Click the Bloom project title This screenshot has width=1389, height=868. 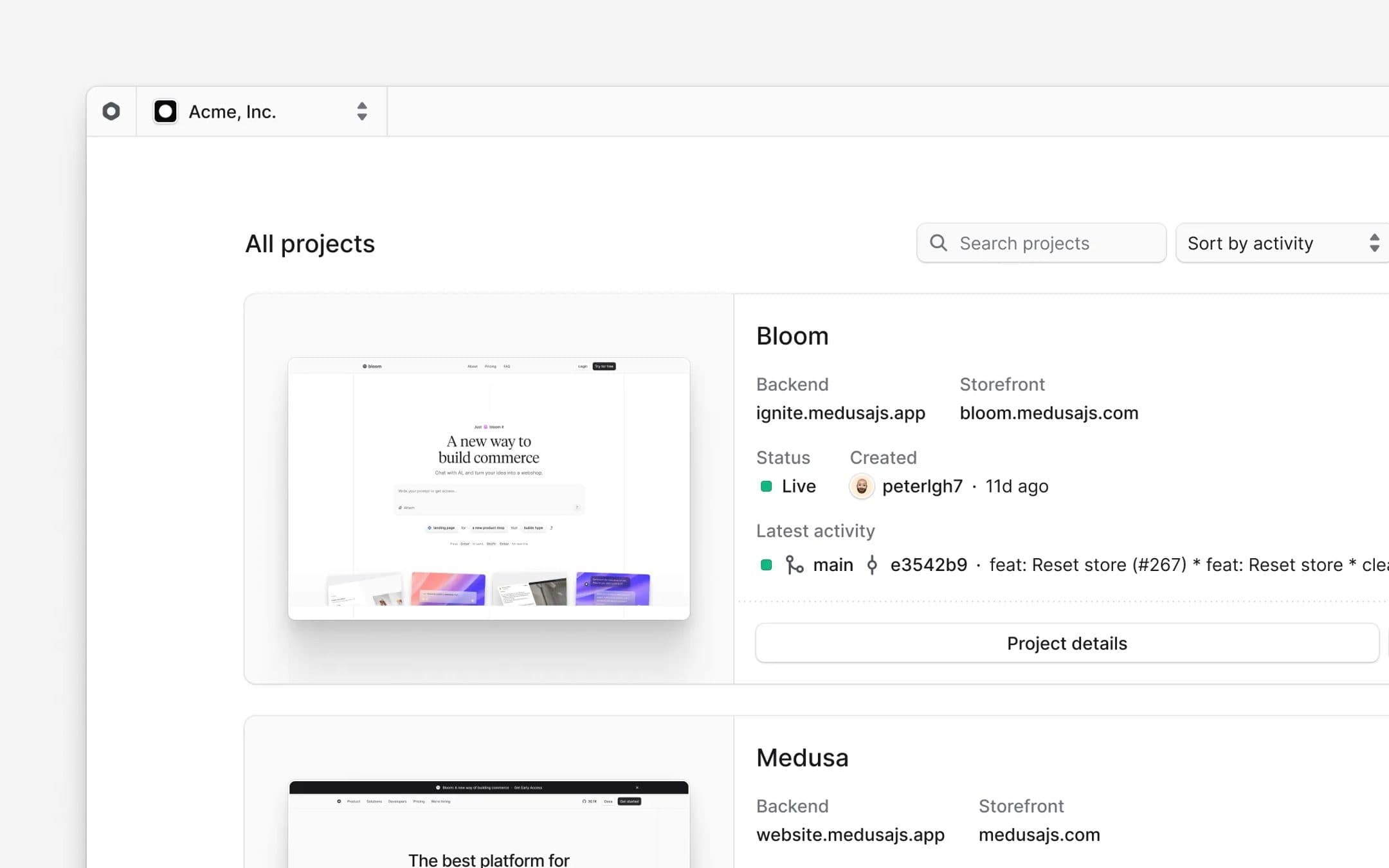click(x=792, y=336)
